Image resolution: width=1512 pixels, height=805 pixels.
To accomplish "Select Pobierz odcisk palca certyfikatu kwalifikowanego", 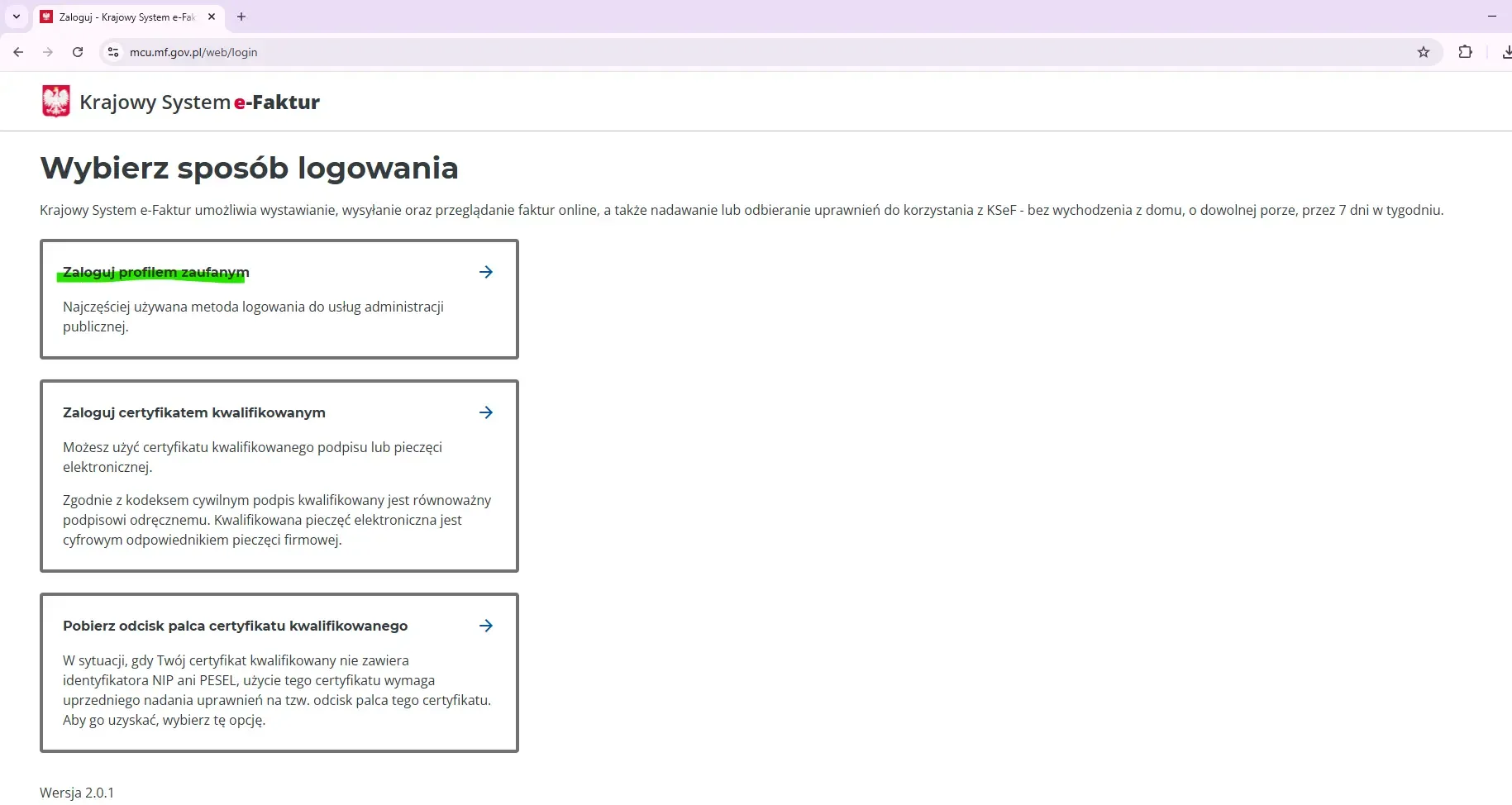I will [x=236, y=626].
